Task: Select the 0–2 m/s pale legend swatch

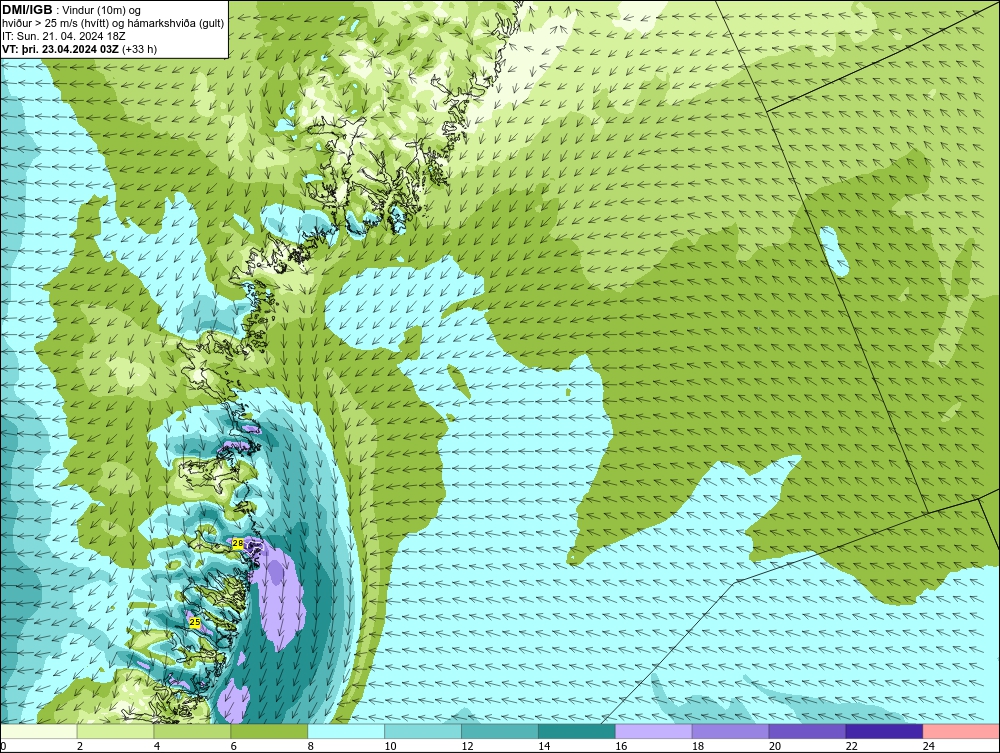Action: (39, 731)
